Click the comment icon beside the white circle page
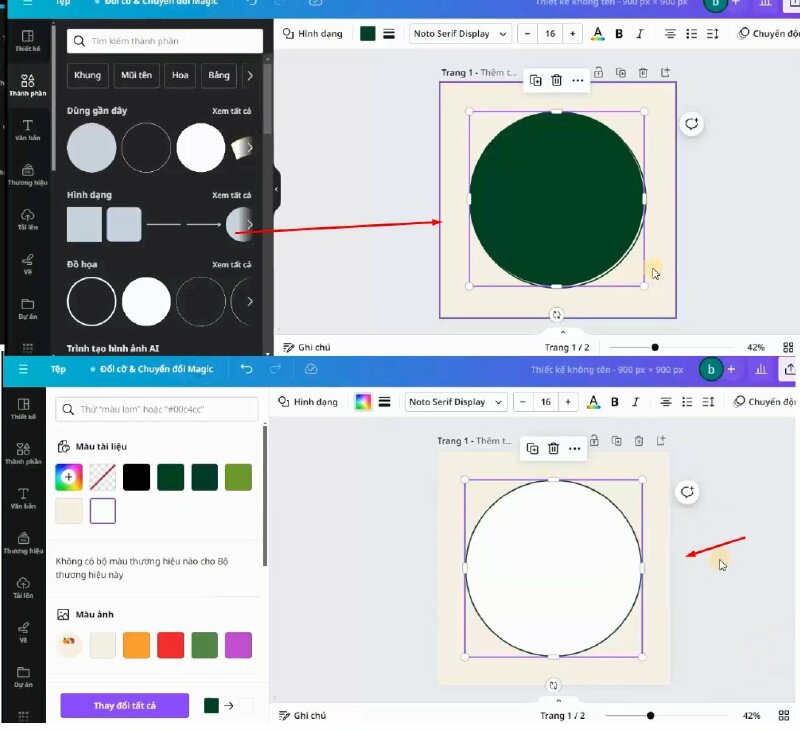Viewport: 800px width, 732px height. pos(687,492)
